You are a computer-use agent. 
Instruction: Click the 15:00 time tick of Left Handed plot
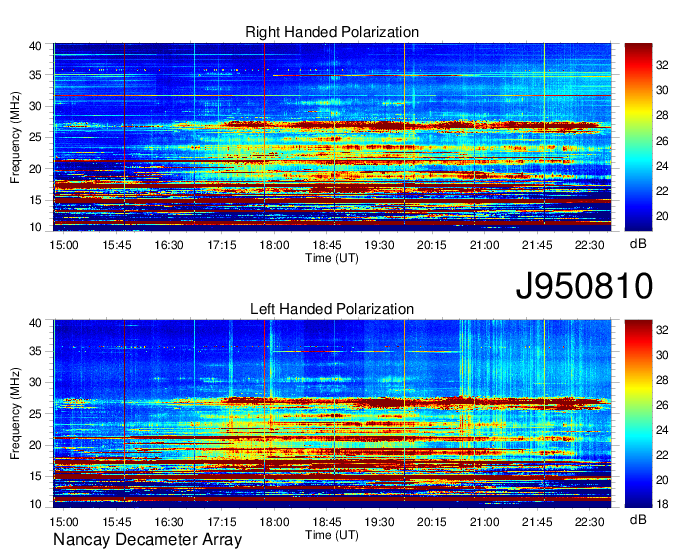coord(64,522)
